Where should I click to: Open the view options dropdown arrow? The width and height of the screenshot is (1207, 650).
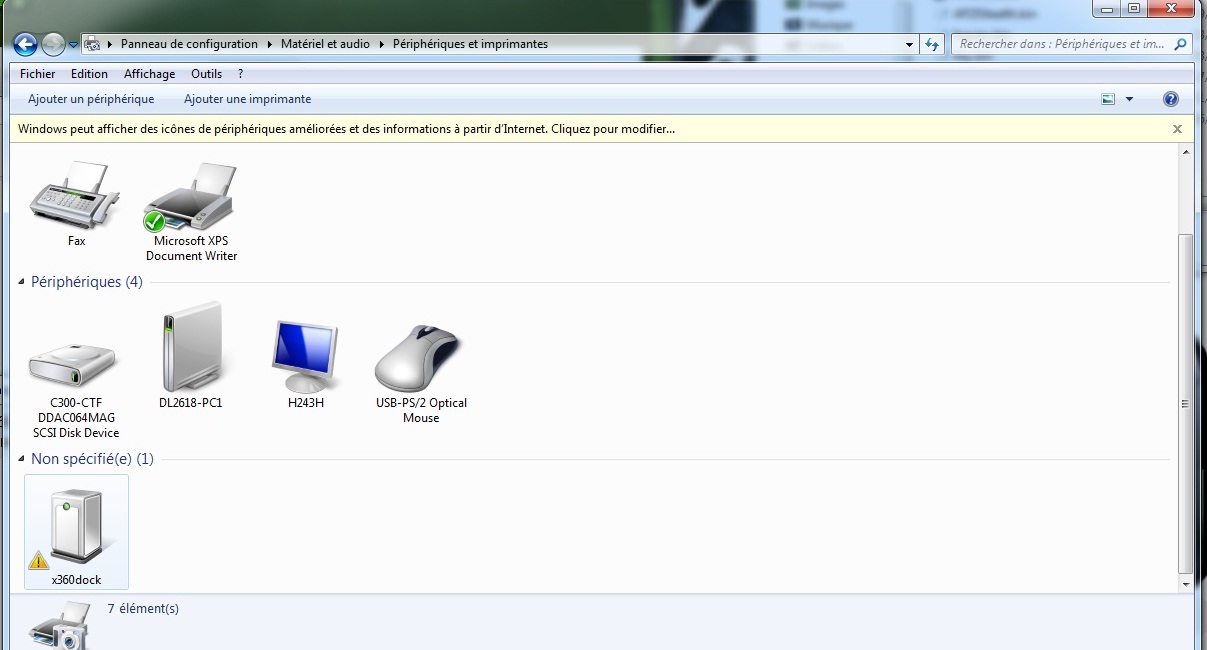pos(1129,99)
